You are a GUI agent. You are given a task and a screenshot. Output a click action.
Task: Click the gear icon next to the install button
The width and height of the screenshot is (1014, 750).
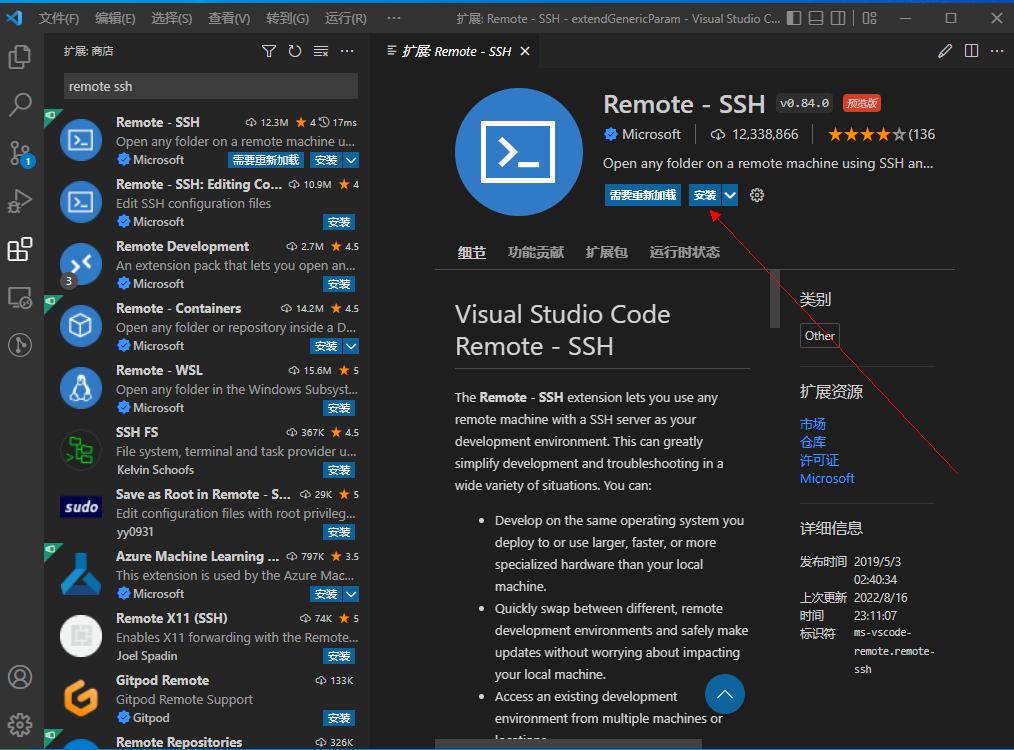click(757, 195)
